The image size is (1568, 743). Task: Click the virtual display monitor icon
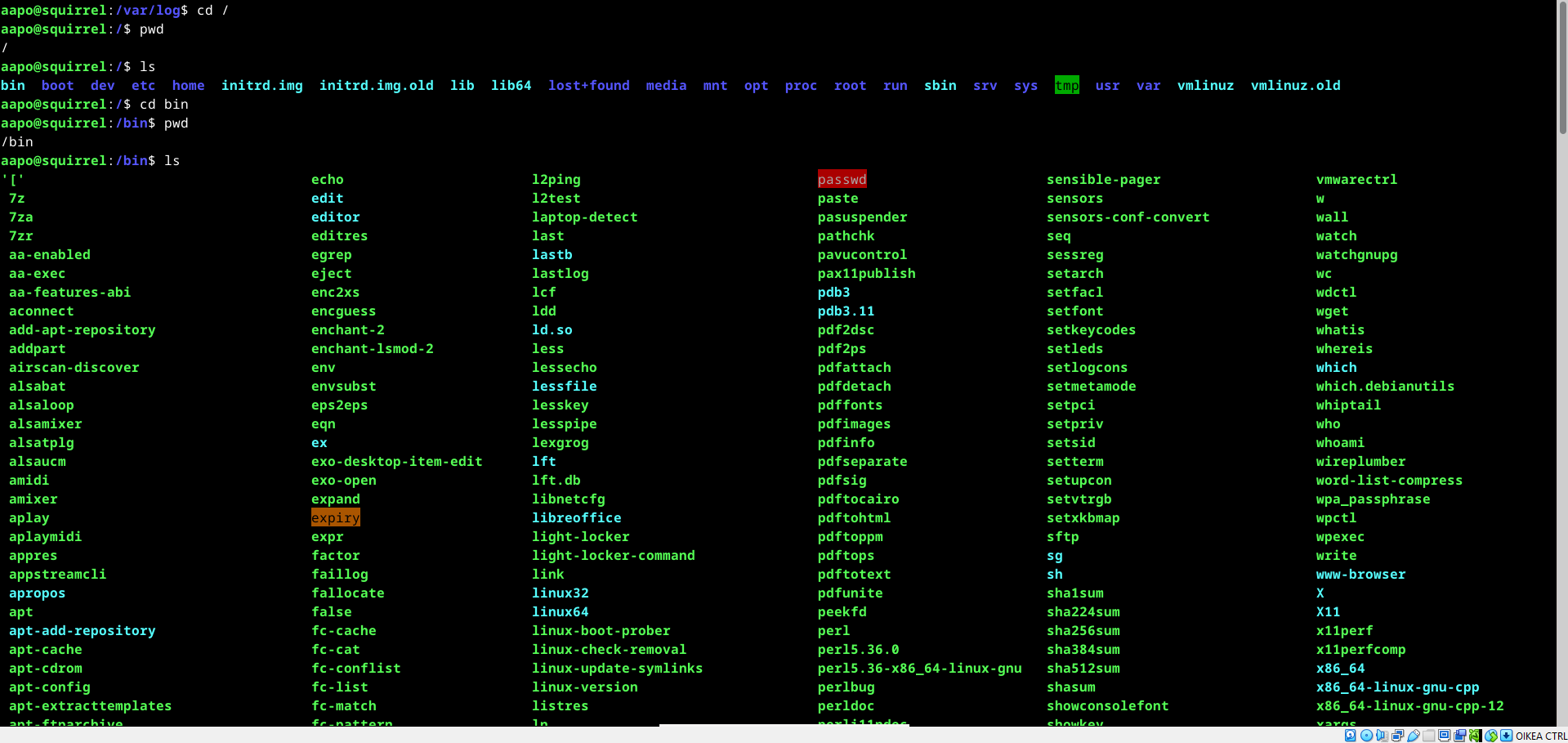coord(1444,736)
